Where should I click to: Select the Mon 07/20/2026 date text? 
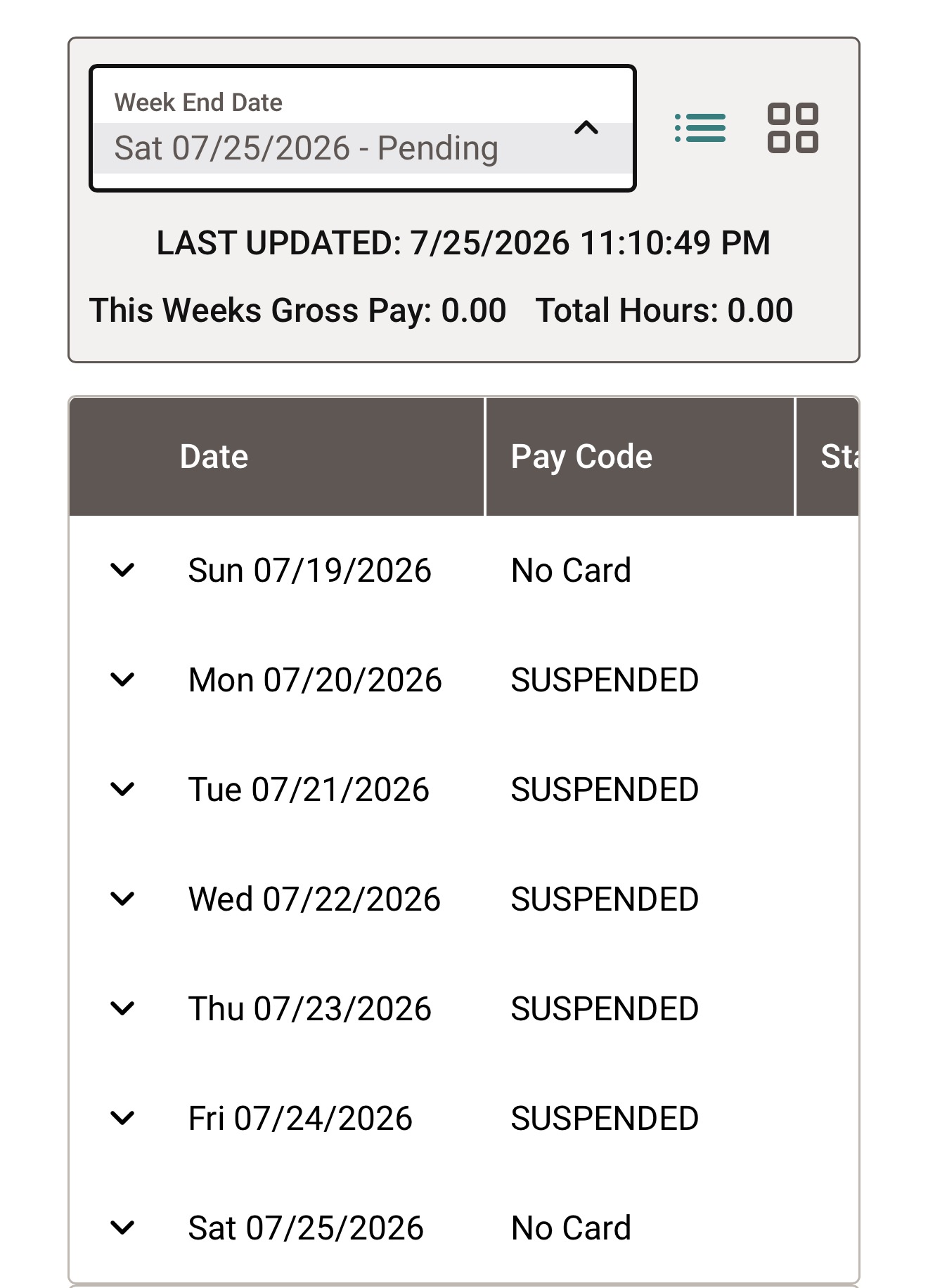point(315,680)
